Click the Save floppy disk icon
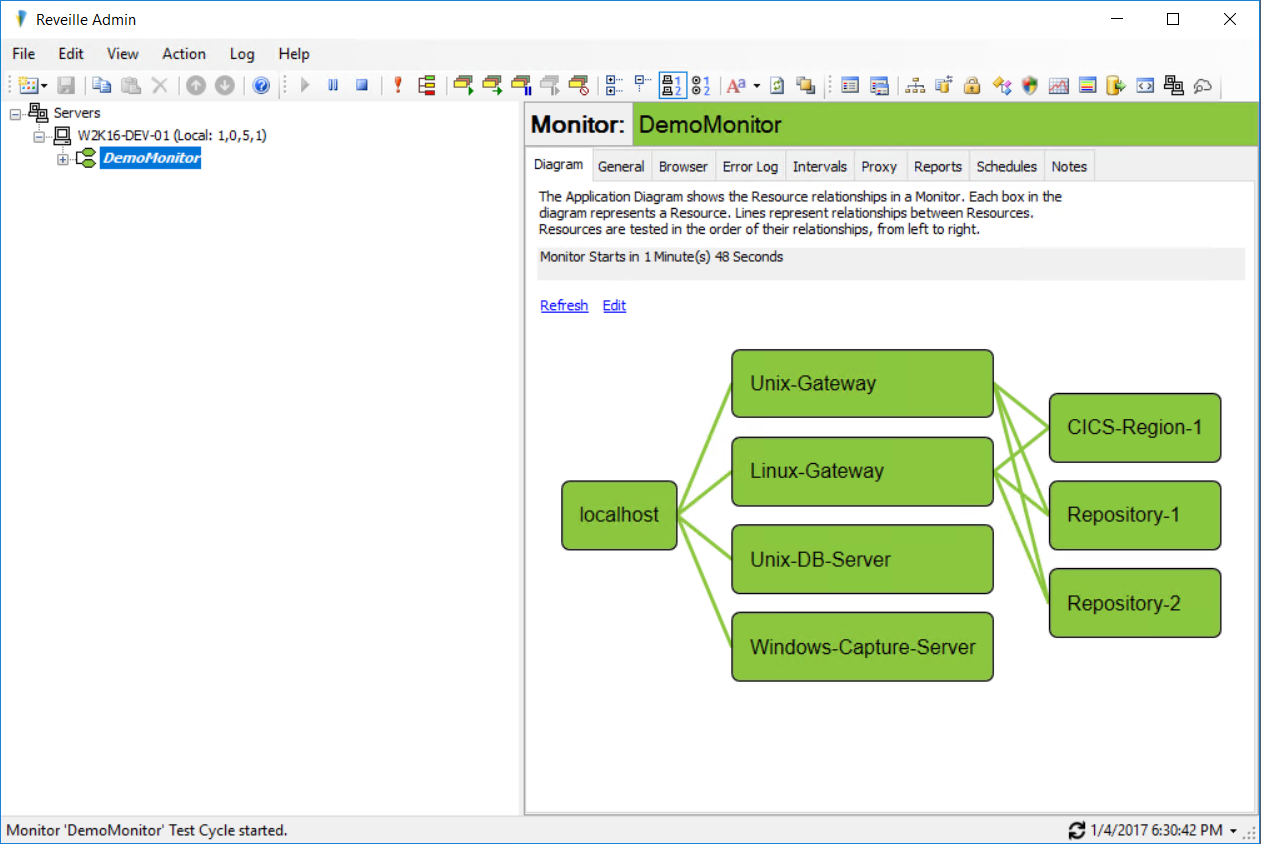 click(66, 86)
